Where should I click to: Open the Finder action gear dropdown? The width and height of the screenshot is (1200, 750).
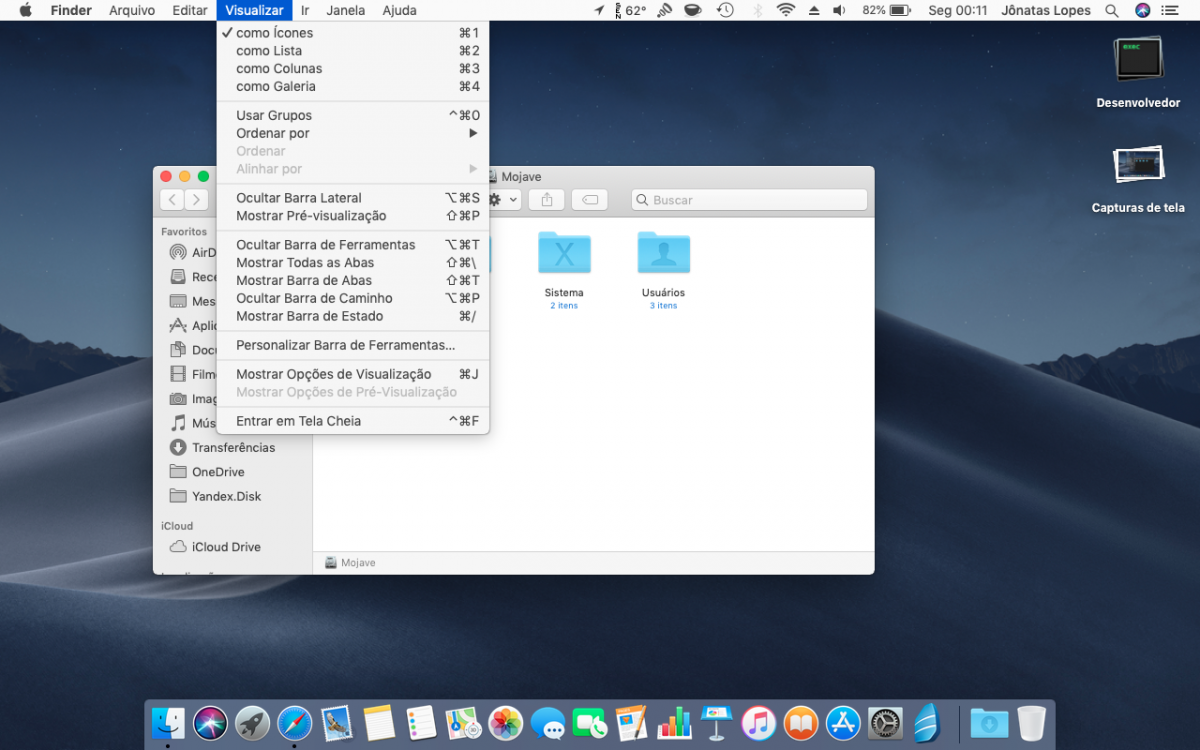coord(503,200)
